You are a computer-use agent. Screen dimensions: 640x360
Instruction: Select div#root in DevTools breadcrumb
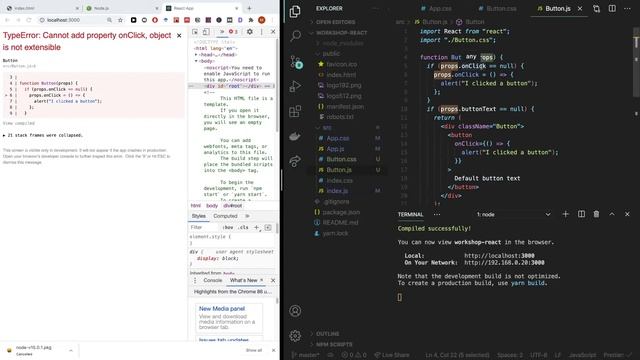233,206
